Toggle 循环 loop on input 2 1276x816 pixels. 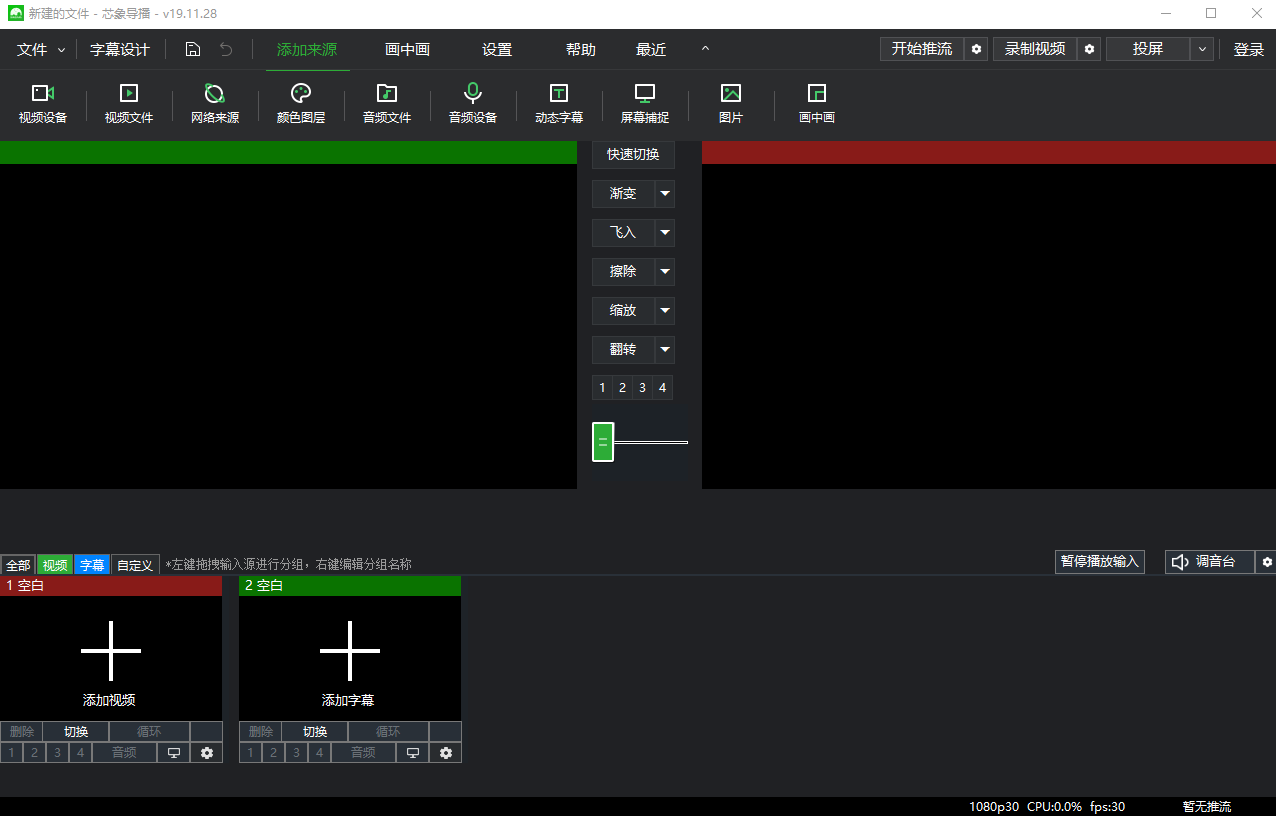[x=388, y=732]
